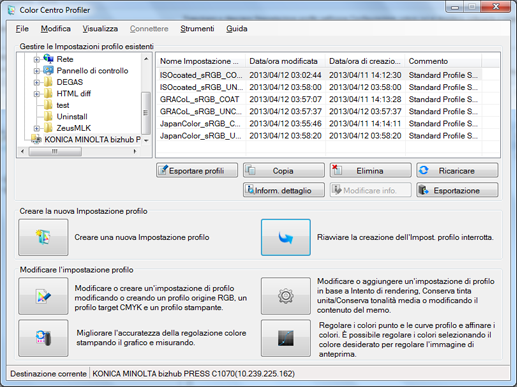Select the ISOcoated_sRGB_CO... profile row

click(x=319, y=75)
